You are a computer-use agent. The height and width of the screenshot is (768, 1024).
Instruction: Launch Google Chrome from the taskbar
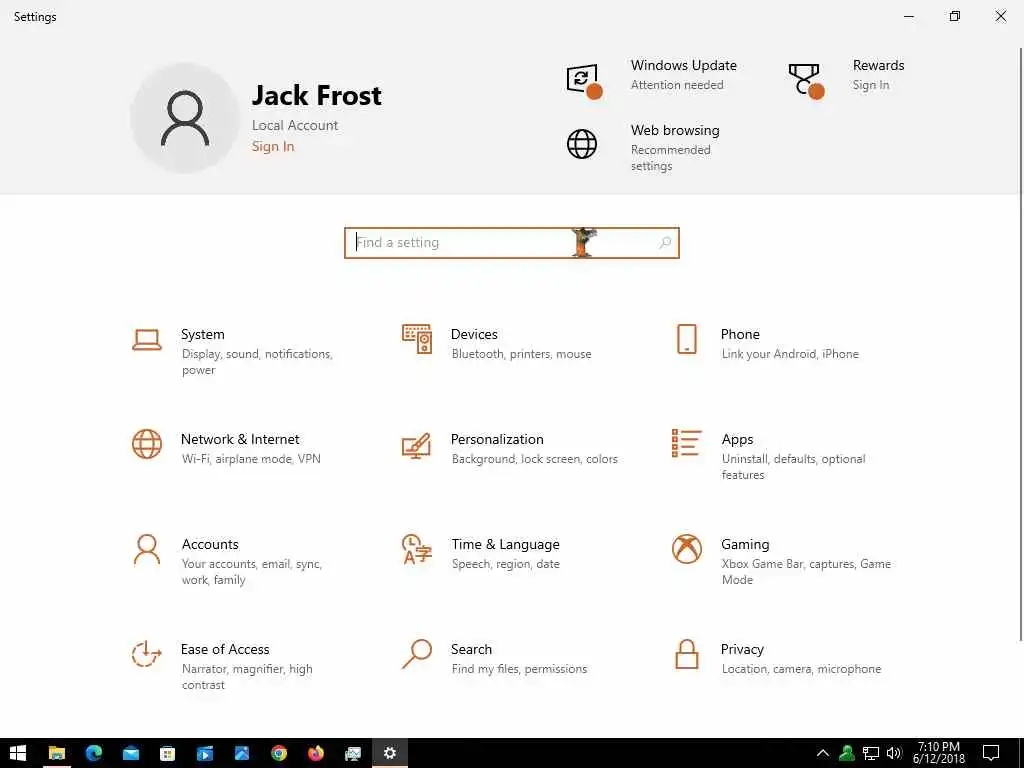point(279,753)
